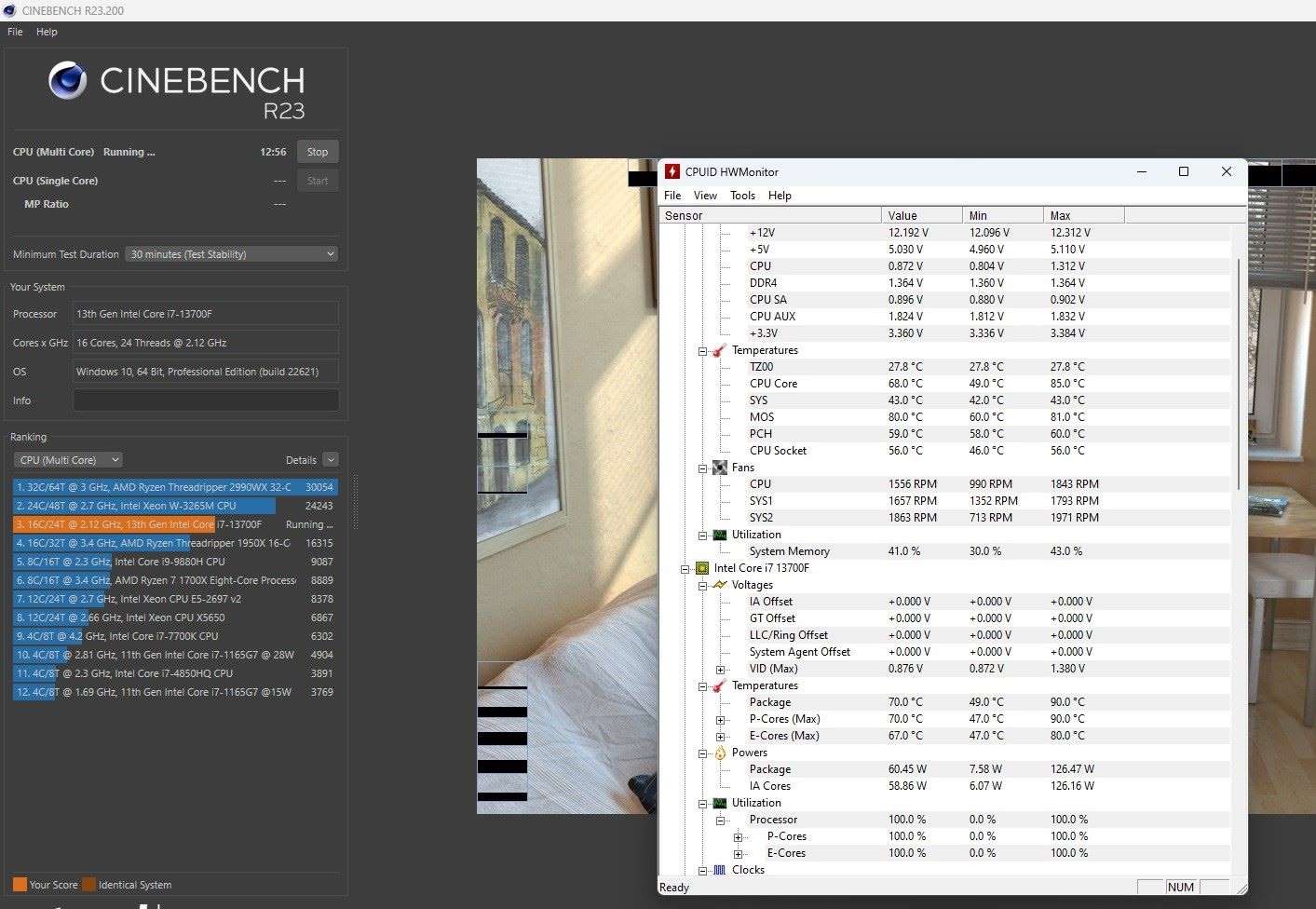Screen dimensions: 1316x909
Task: Click the orange Your Score legend swatch
Action: pos(20,885)
